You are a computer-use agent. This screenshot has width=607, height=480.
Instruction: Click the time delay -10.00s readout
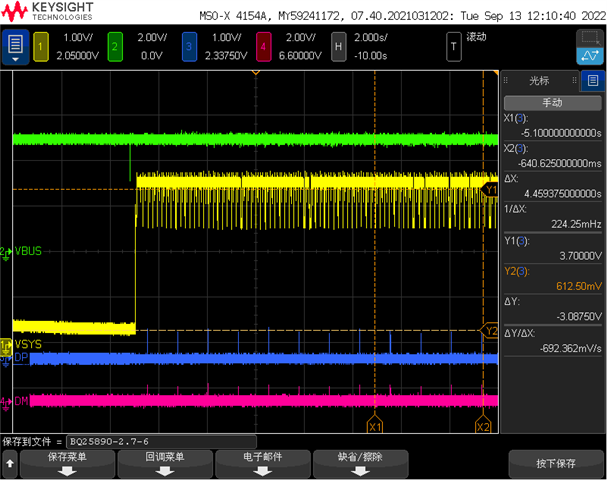pyautogui.click(x=370, y=56)
